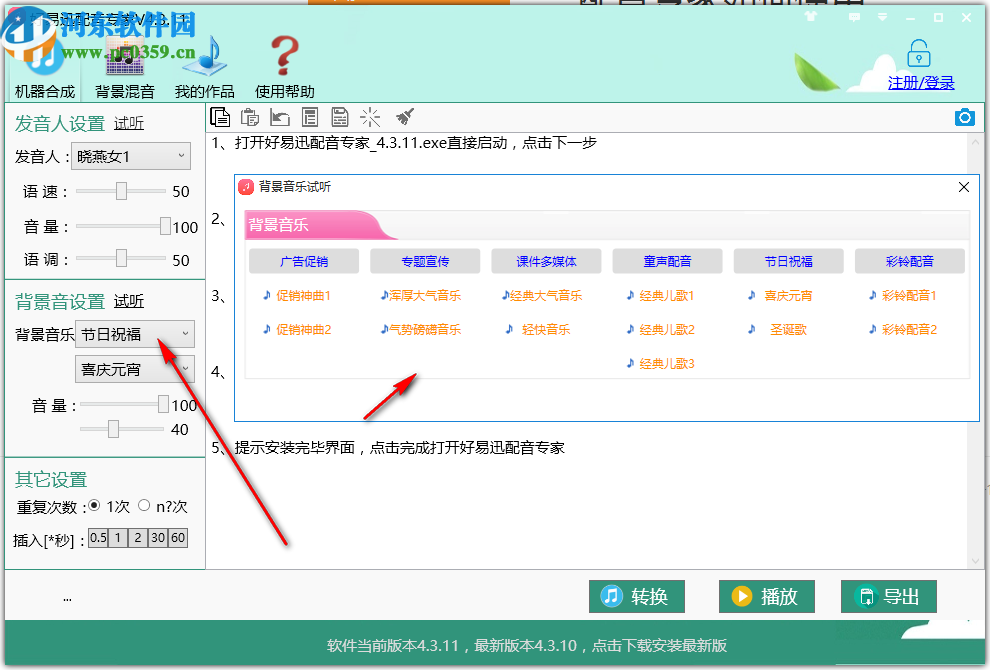Click the text layout toolbar icon

click(x=309, y=117)
